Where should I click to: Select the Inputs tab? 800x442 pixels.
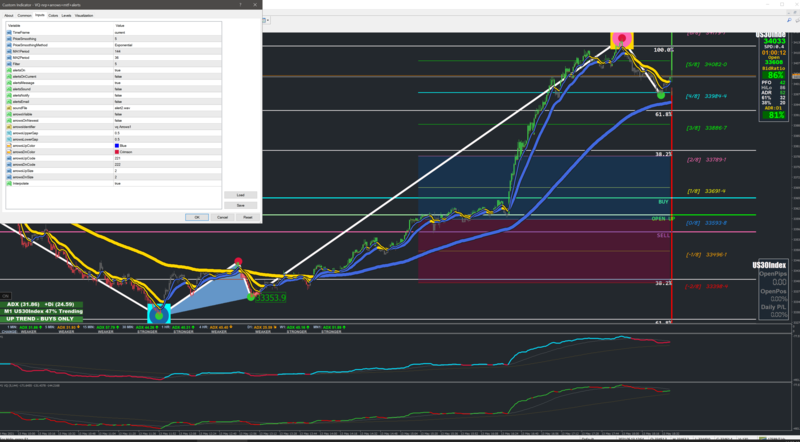(39, 15)
